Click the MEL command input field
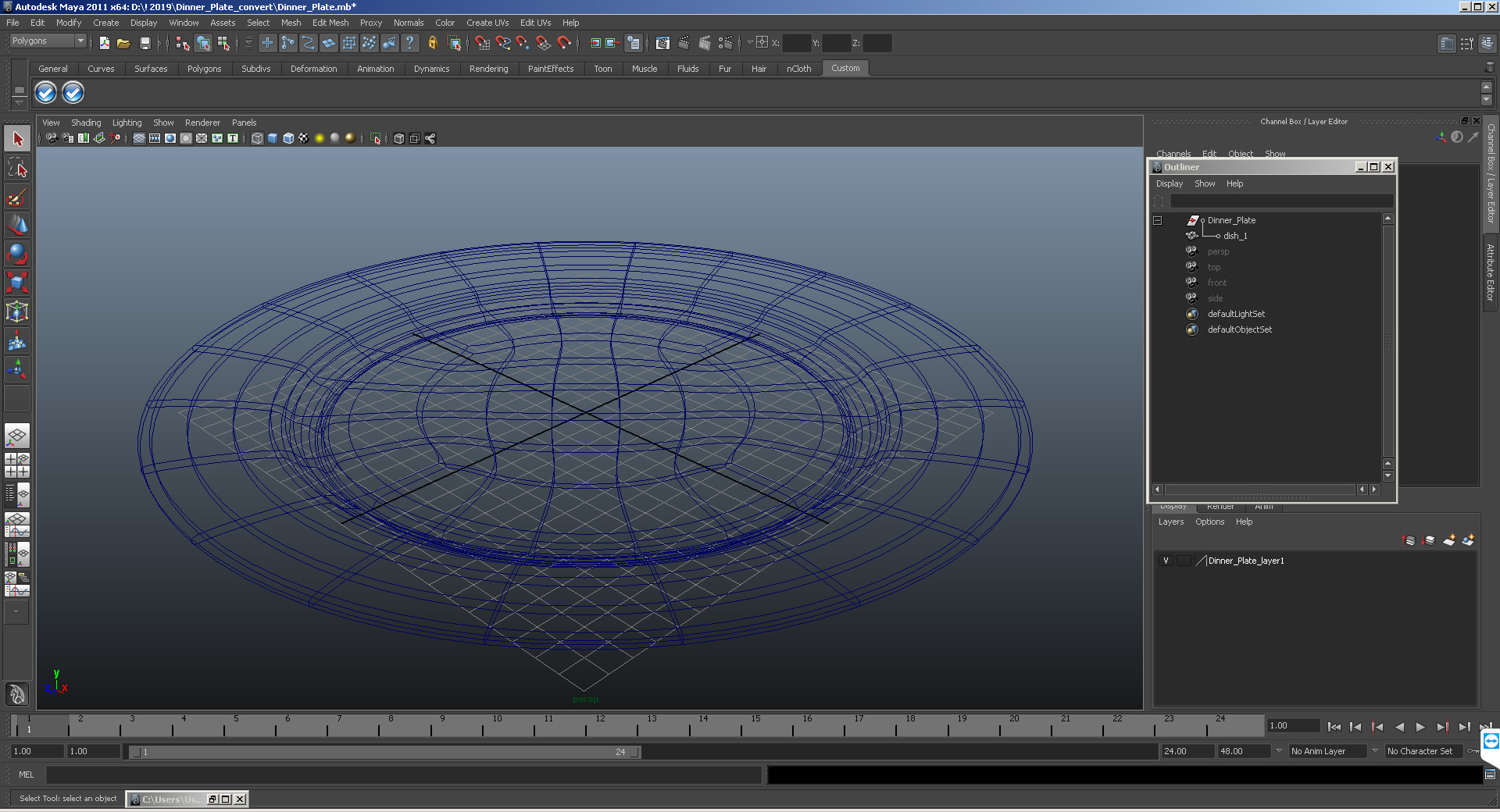The width and height of the screenshot is (1500, 812). point(403,775)
